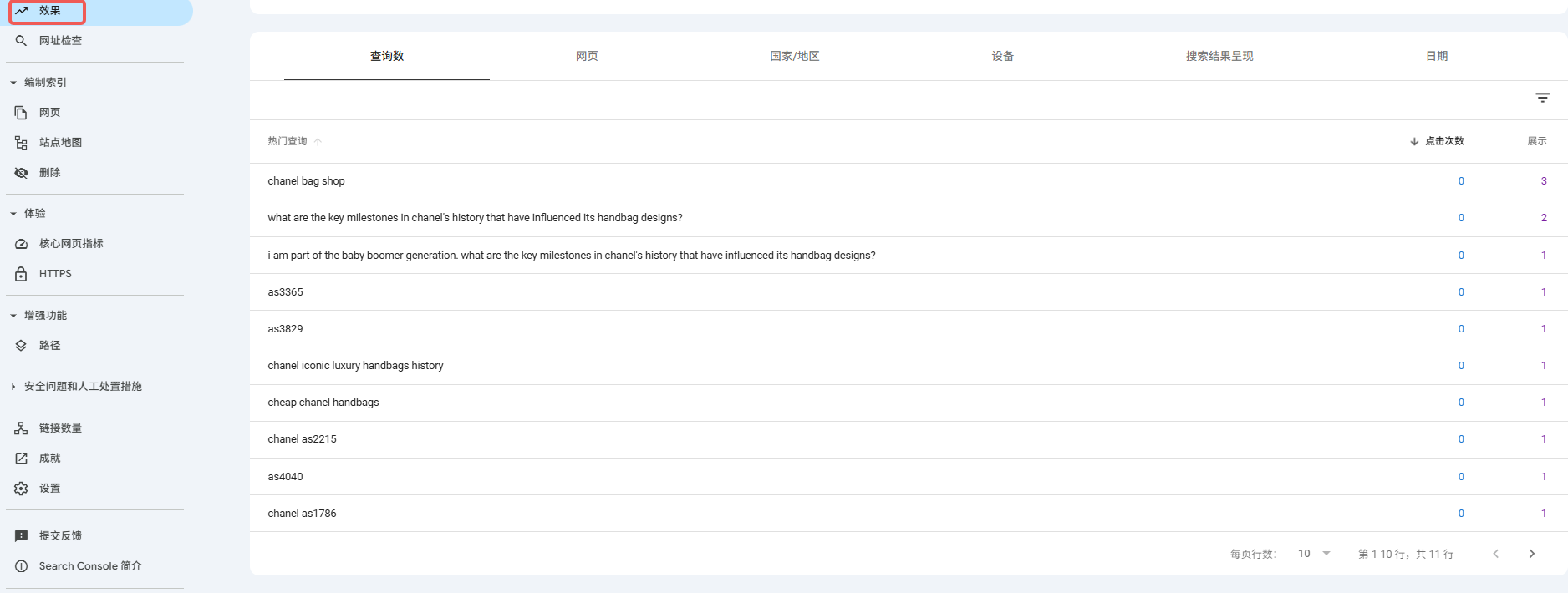Expand 安全问题和人工处置措施 section
This screenshot has width=1568, height=593.
13,387
